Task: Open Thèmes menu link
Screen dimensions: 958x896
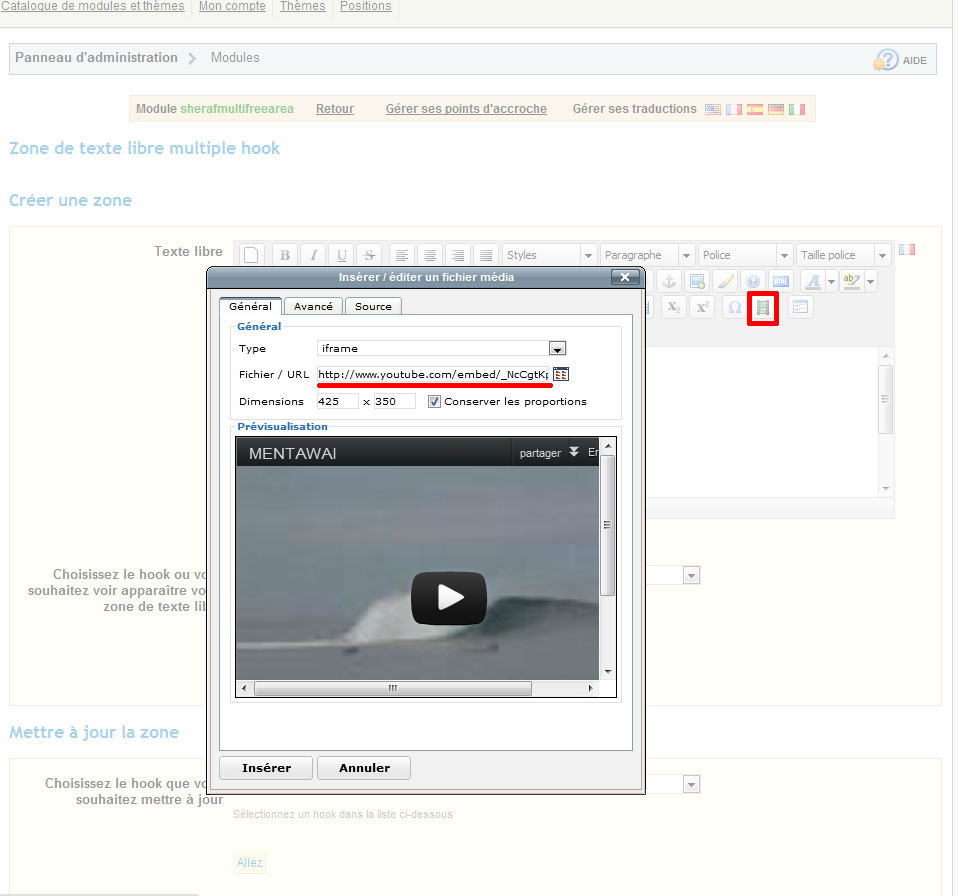Action: coord(302,6)
